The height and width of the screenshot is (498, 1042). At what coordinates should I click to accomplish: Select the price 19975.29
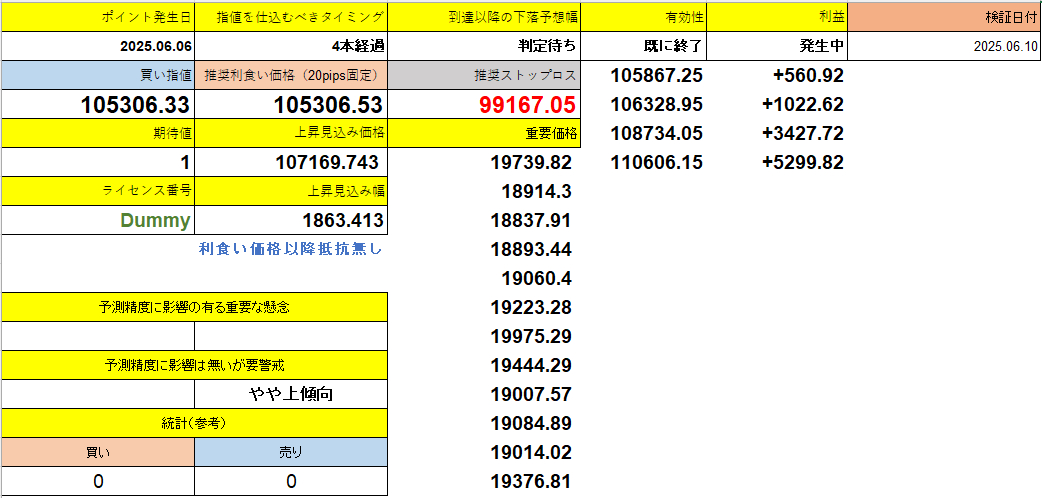(531, 336)
